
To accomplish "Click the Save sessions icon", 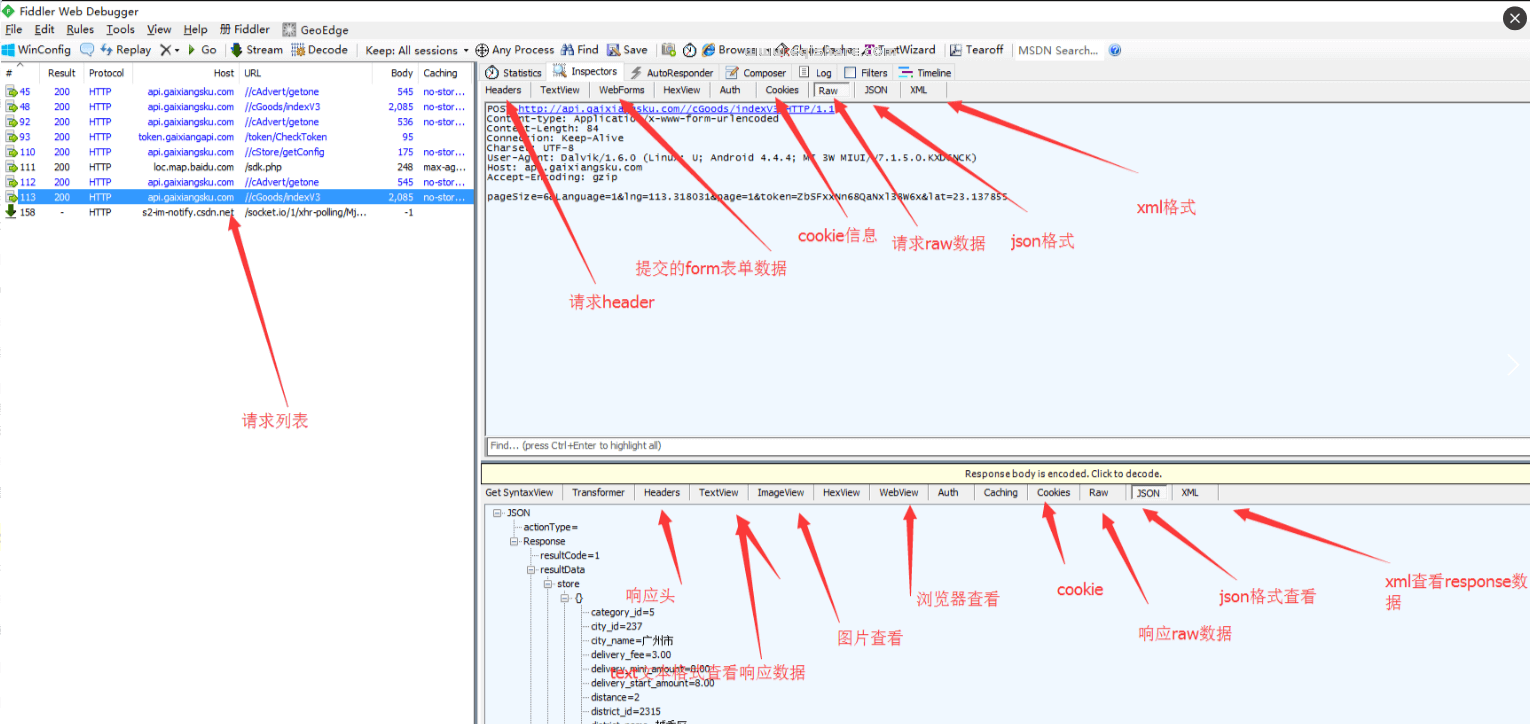I will click(612, 50).
